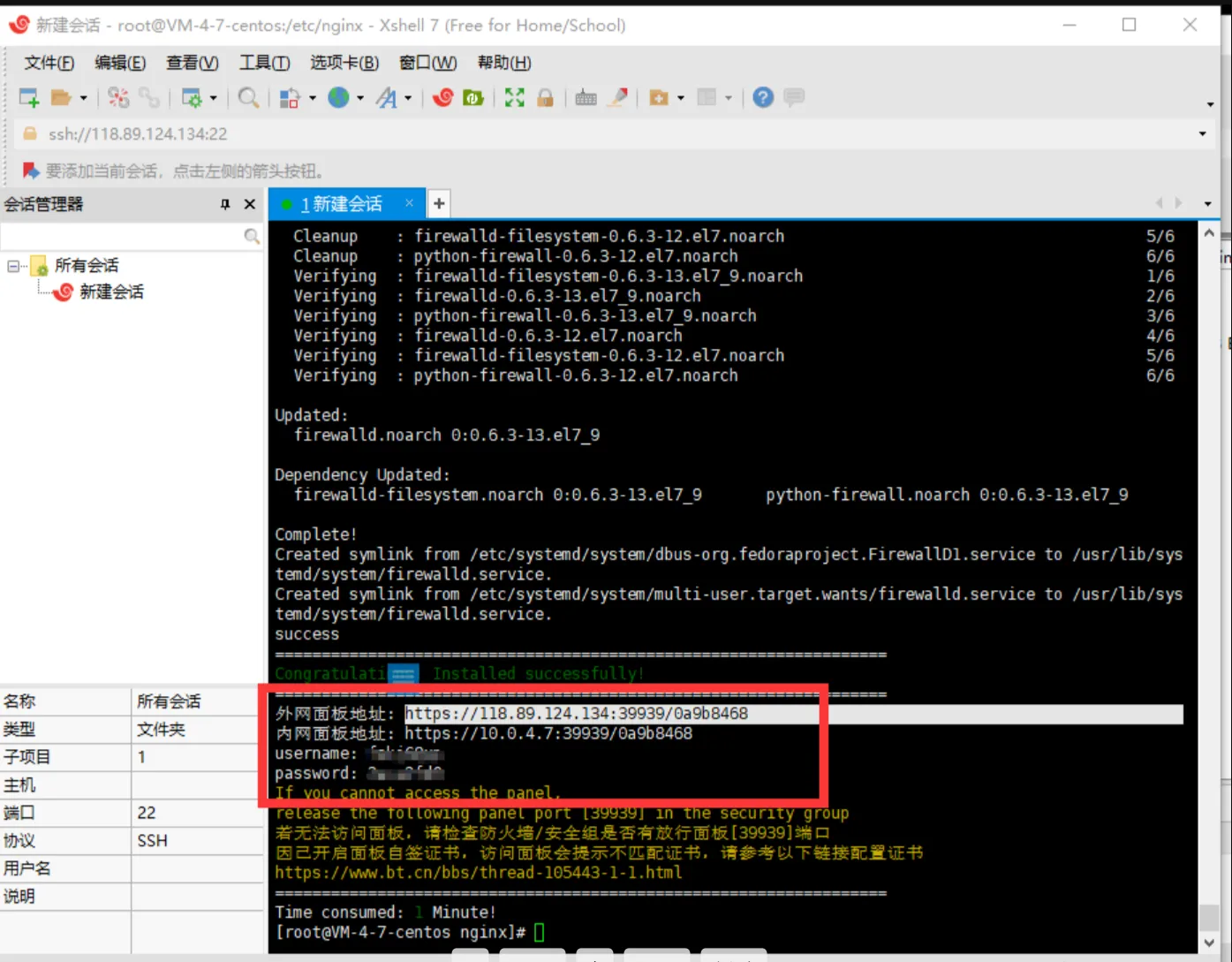Click the Open session folder icon
Viewport: 1232px width, 962px height.
[x=61, y=98]
